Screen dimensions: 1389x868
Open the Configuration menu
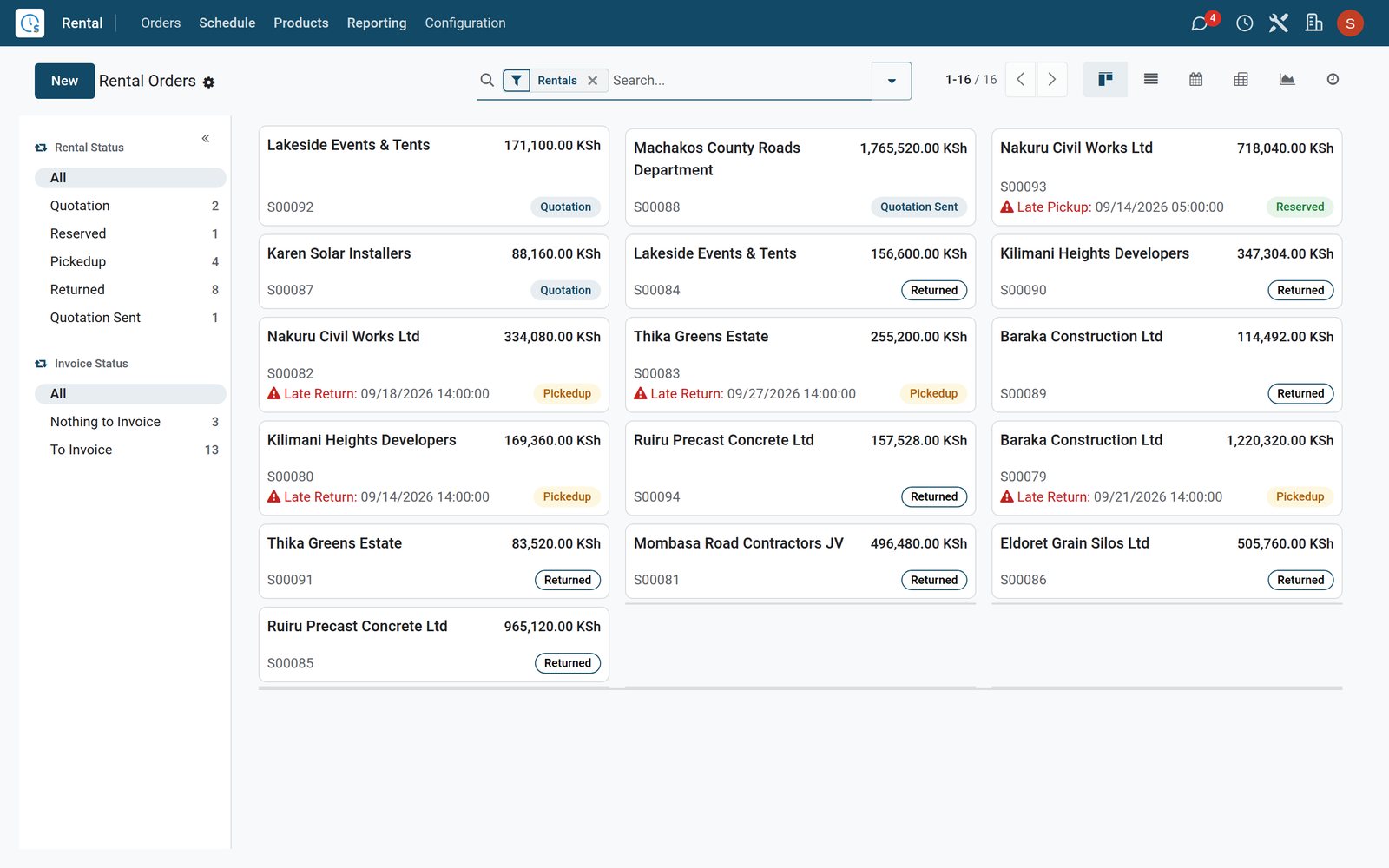pos(465,23)
